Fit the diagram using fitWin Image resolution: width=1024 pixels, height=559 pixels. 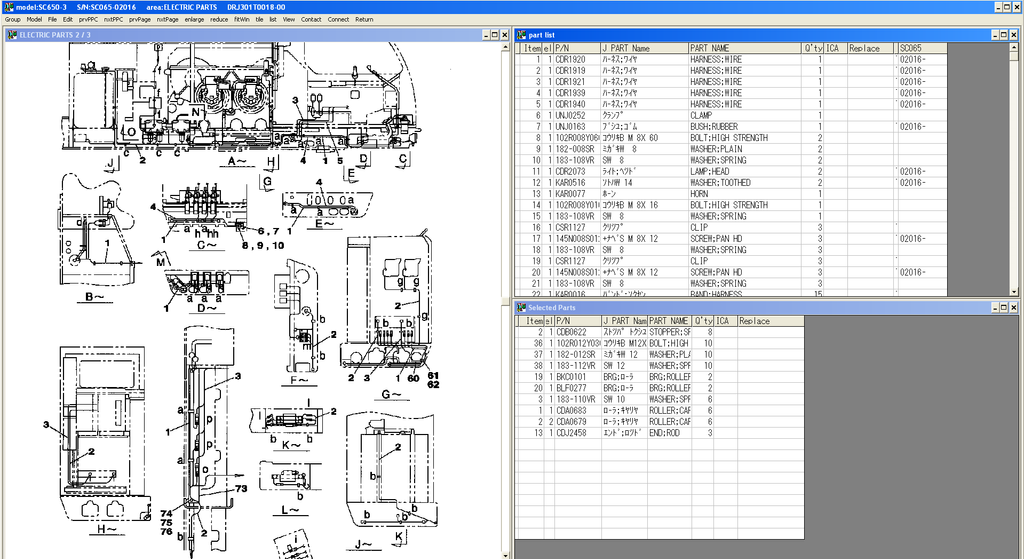[x=241, y=19]
